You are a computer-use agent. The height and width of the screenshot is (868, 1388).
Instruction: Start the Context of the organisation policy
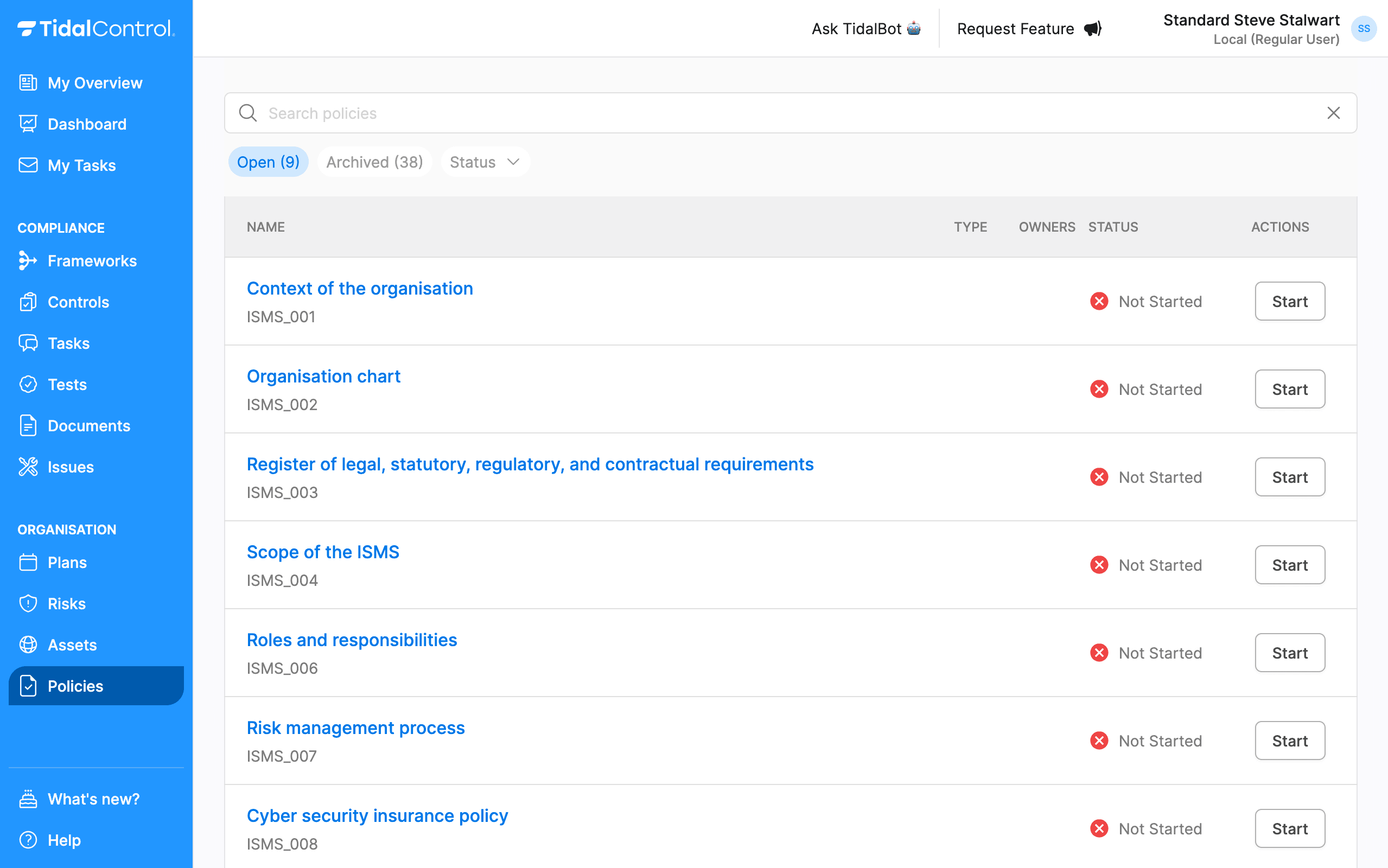(1289, 302)
